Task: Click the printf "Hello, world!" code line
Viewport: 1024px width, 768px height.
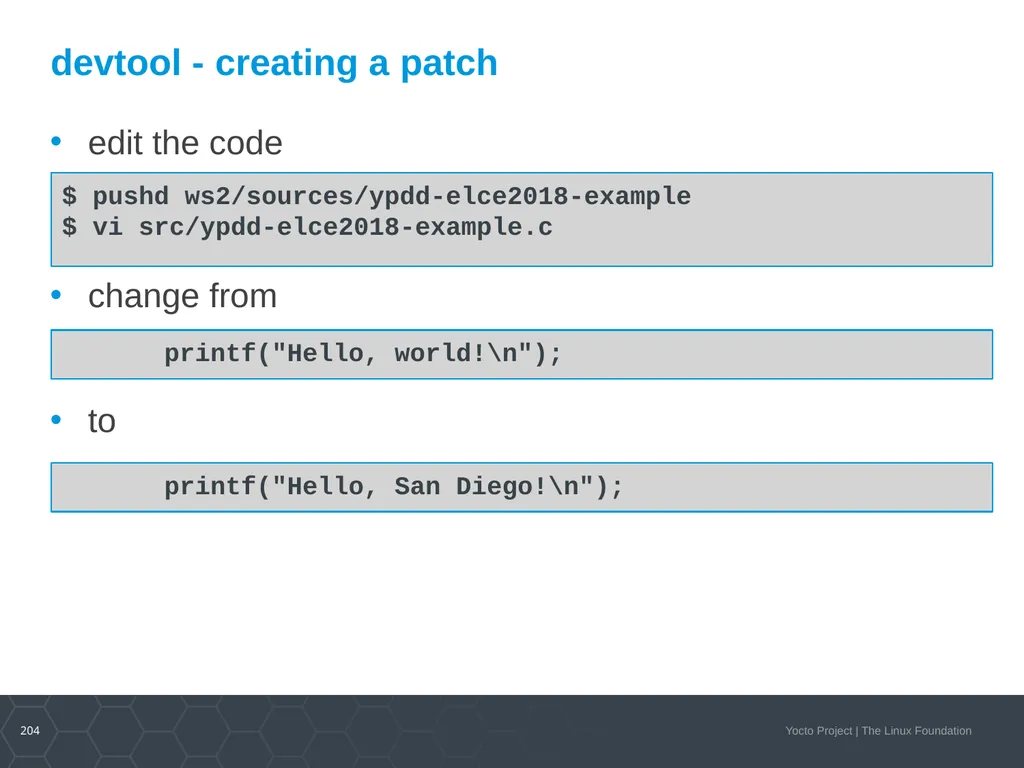Action: [363, 354]
